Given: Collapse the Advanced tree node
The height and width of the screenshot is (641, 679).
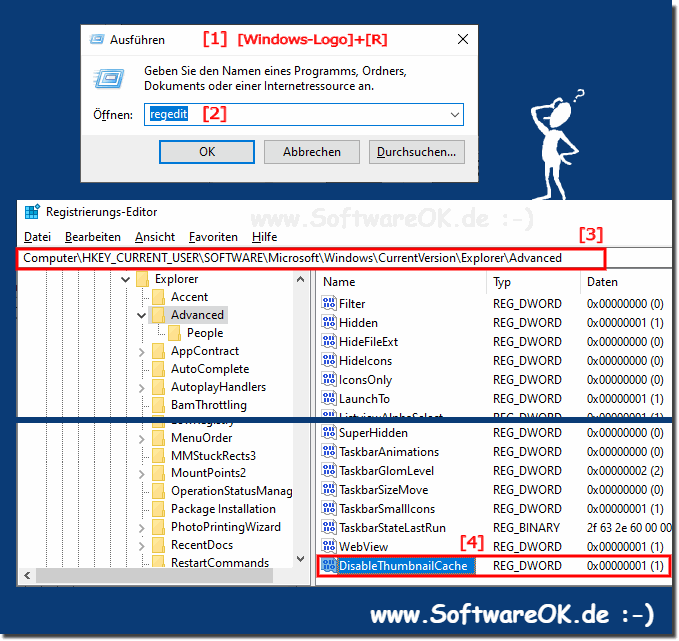Looking at the screenshot, I should [x=141, y=315].
